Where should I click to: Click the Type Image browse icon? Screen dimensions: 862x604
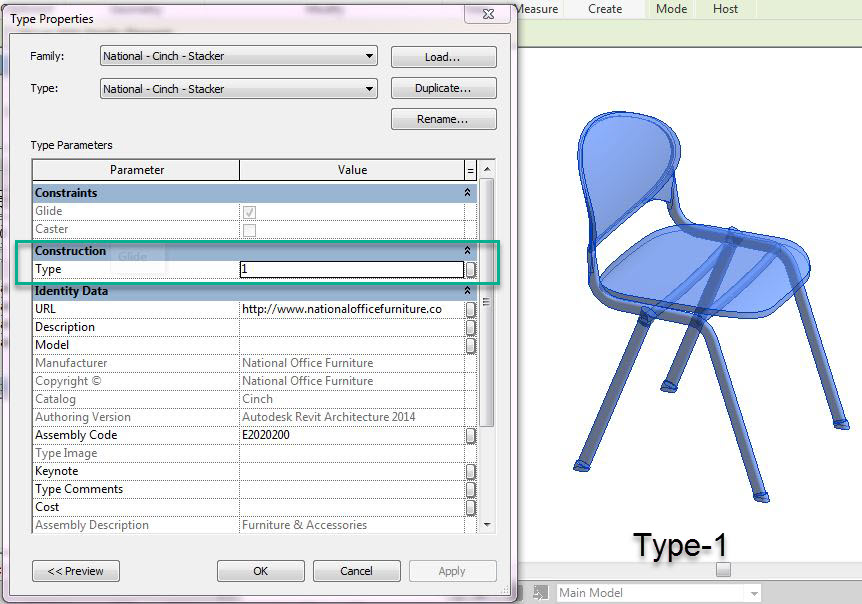pyautogui.click(x=470, y=452)
